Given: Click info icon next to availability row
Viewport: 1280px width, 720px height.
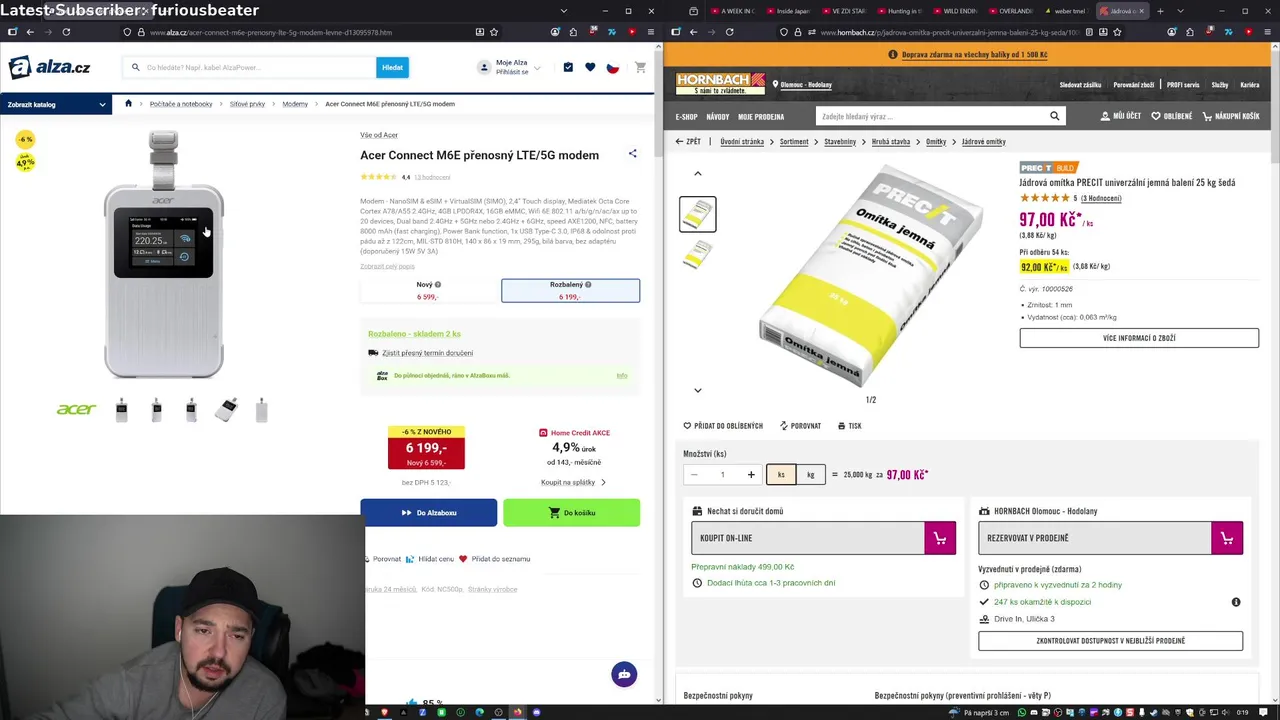Looking at the screenshot, I should coord(1236,602).
